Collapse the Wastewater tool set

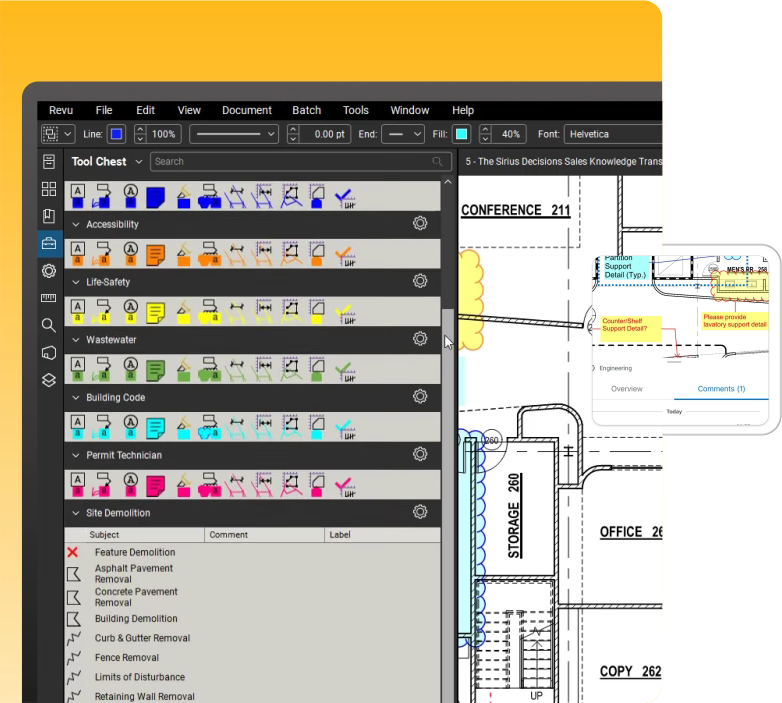(76, 340)
